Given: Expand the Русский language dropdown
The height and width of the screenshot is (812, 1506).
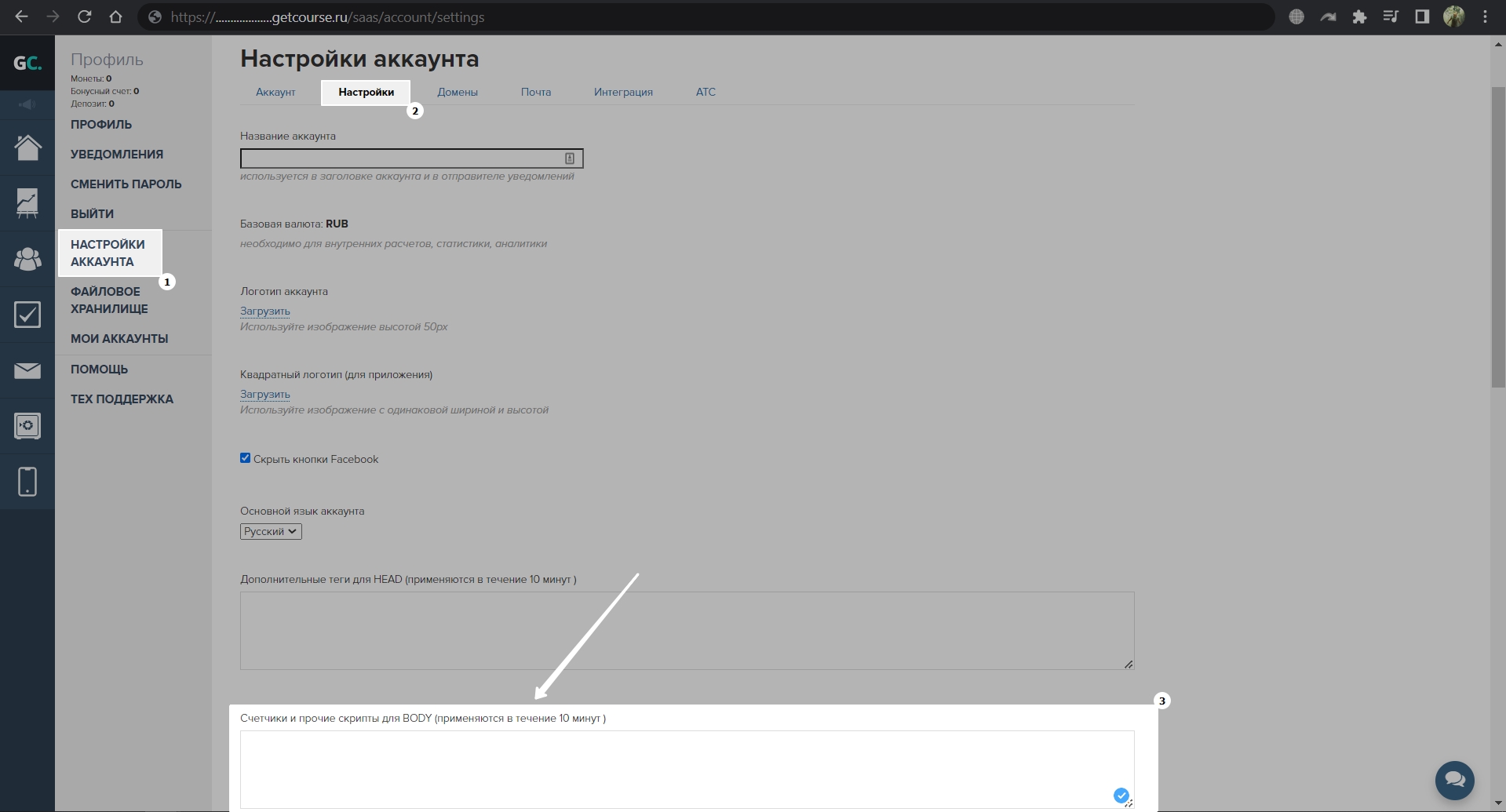Looking at the screenshot, I should coord(271,531).
